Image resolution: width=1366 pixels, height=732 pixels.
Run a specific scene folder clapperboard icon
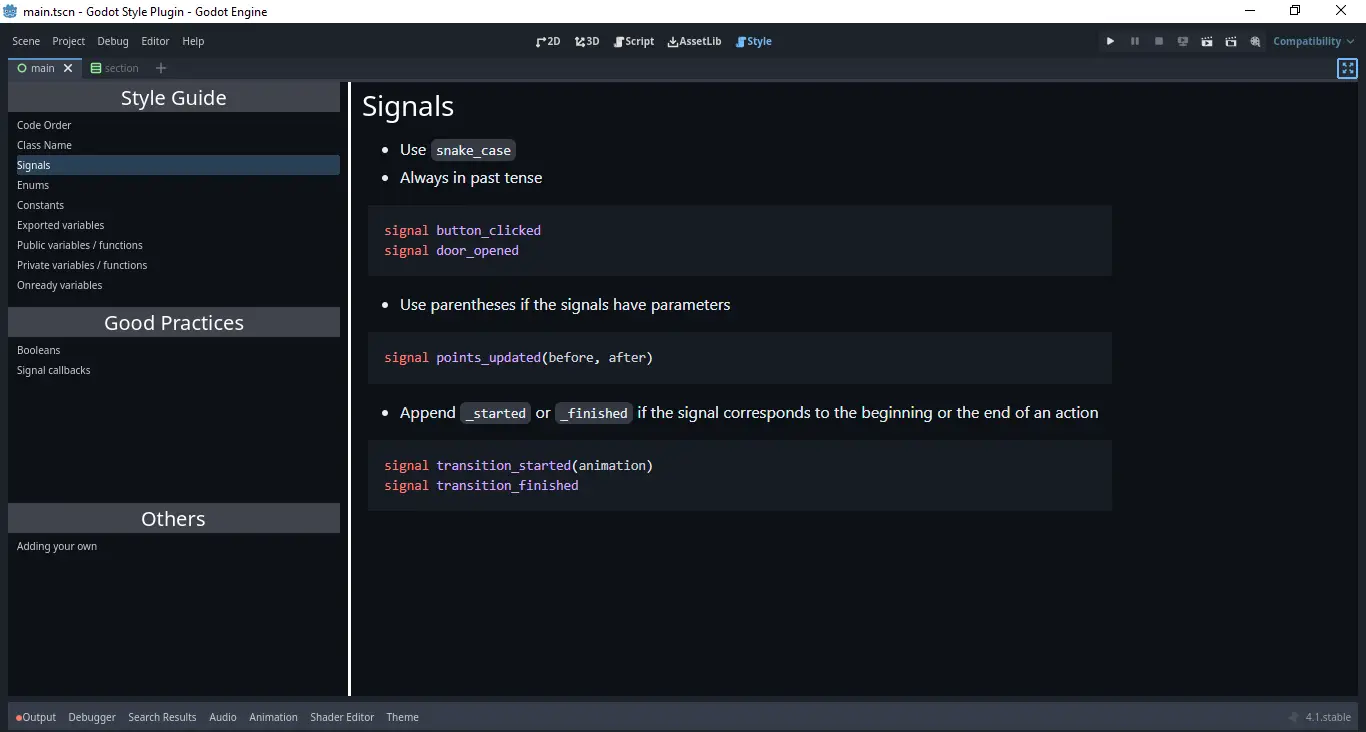click(x=1231, y=41)
